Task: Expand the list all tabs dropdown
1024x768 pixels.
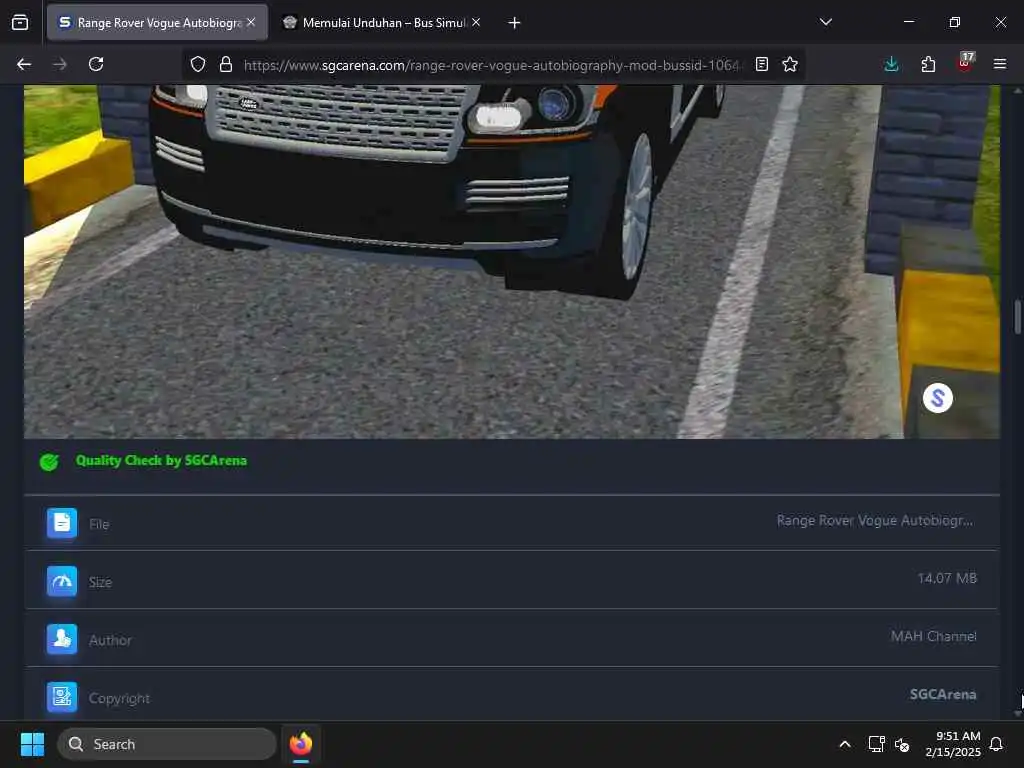Action: [x=825, y=22]
